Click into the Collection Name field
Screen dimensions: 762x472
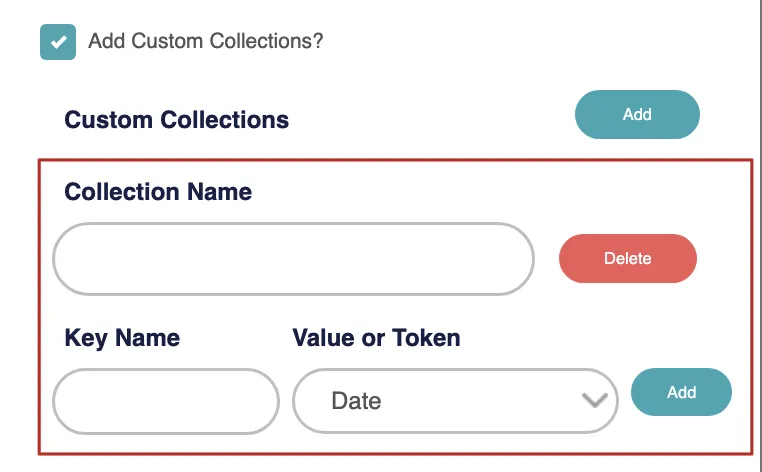293,259
